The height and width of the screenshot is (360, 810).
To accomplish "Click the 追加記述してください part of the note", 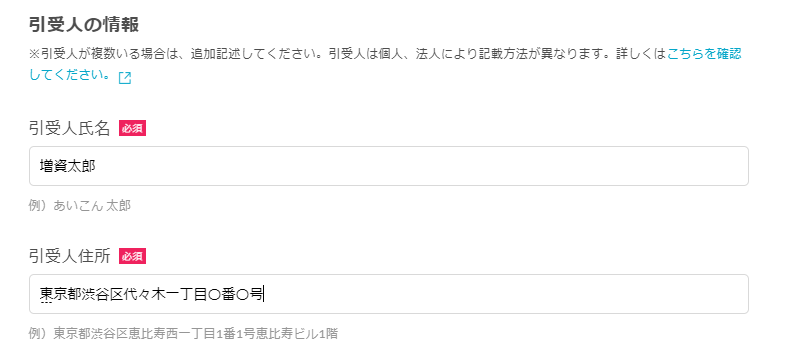I will [251, 54].
